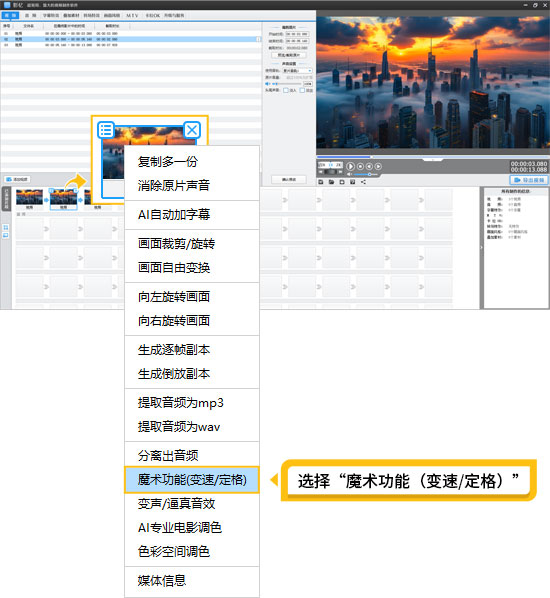Select the first video thumbnail in the timeline
550x598 pixels.
[29, 197]
